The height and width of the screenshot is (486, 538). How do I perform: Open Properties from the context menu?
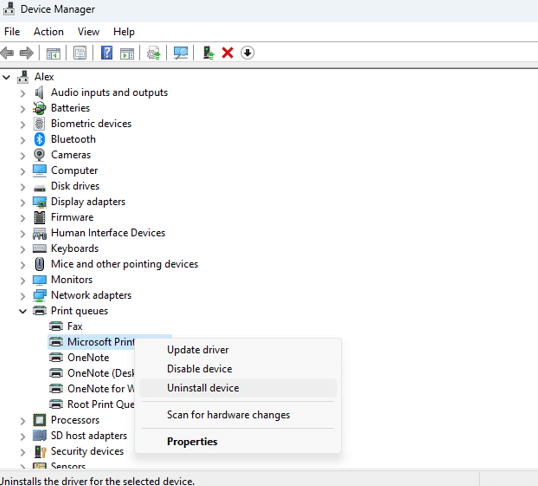click(x=238, y=441)
